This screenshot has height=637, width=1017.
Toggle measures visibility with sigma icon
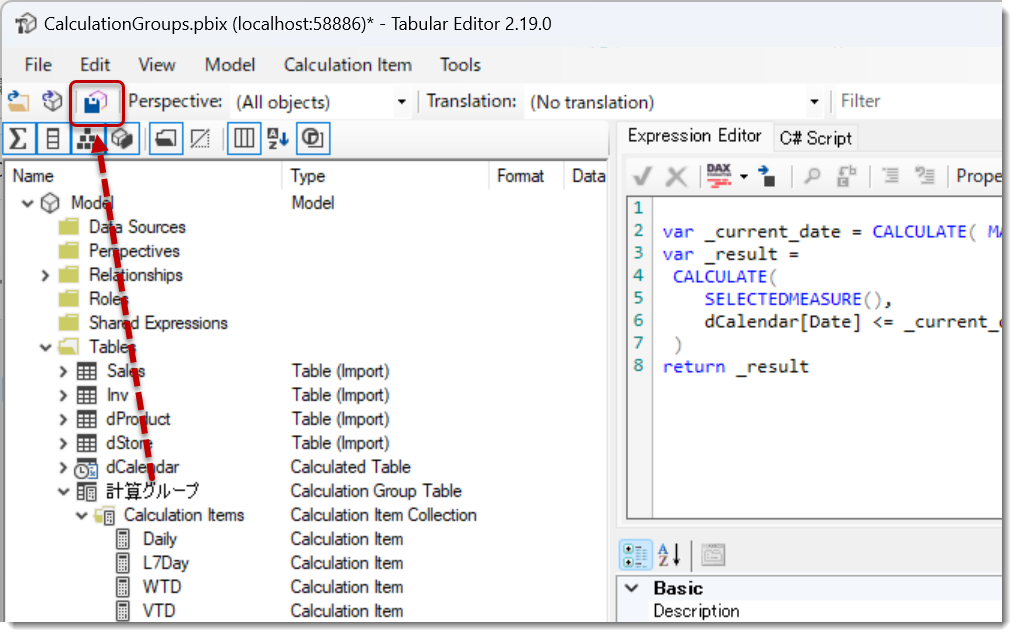click(x=19, y=138)
